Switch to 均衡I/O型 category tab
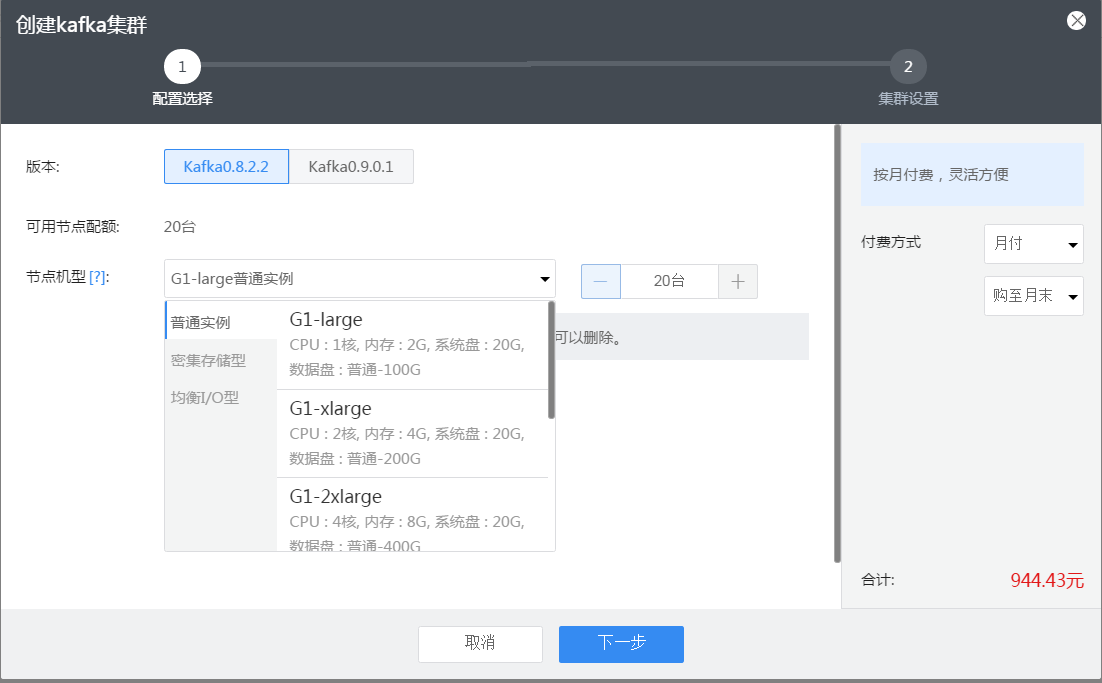 [x=205, y=397]
